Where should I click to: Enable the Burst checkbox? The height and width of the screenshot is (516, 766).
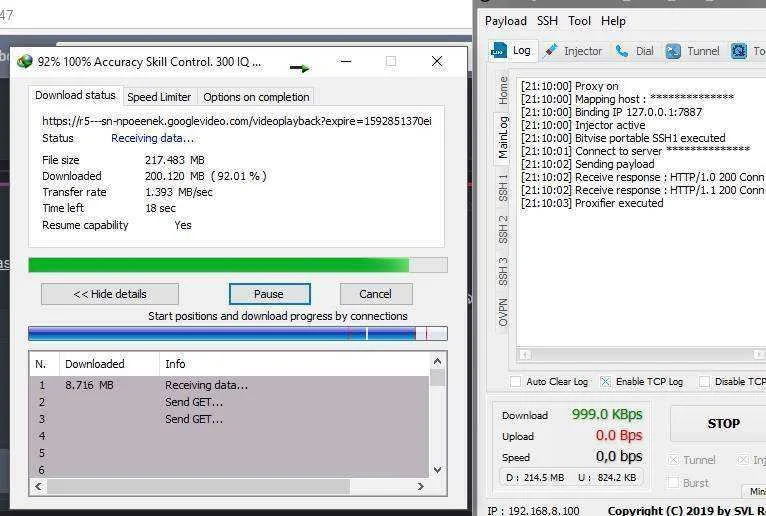(673, 483)
